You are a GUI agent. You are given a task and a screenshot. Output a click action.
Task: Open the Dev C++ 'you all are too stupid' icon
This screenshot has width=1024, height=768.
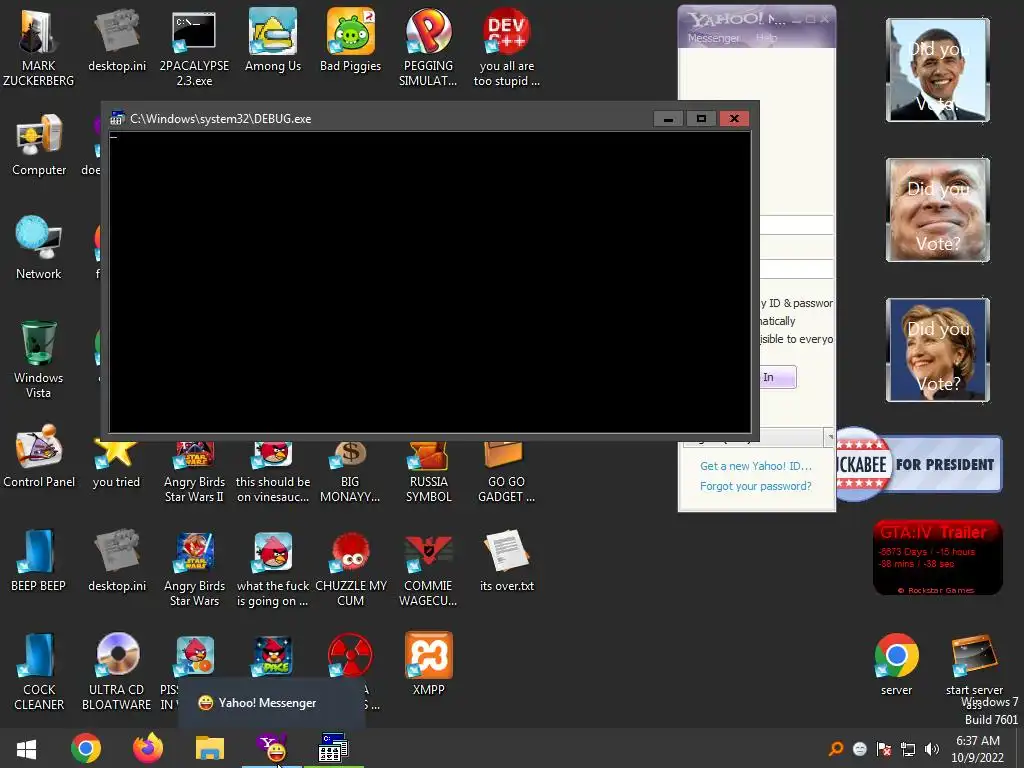[507, 46]
